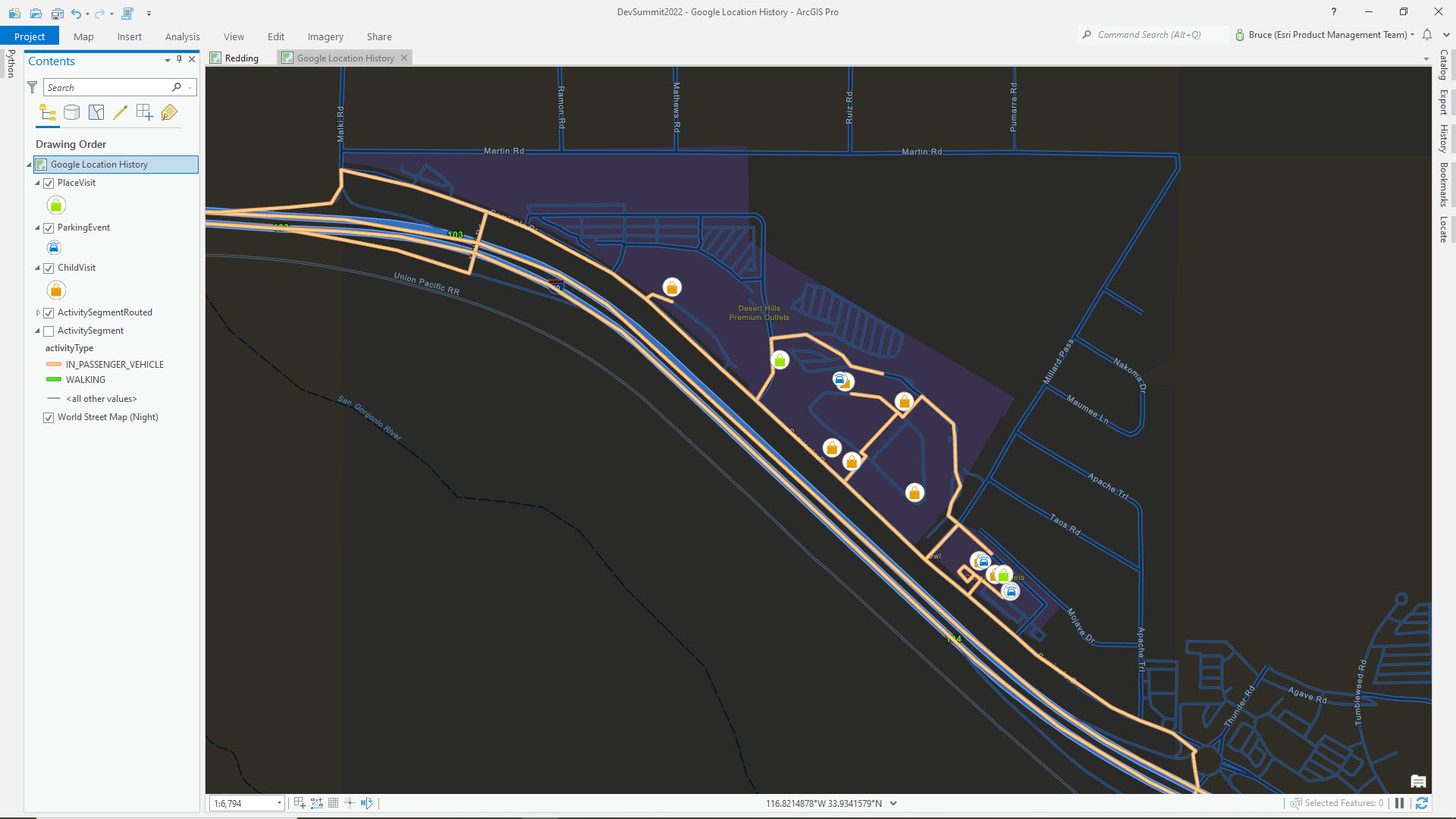Pause drawing with the pause icon

[1400, 803]
